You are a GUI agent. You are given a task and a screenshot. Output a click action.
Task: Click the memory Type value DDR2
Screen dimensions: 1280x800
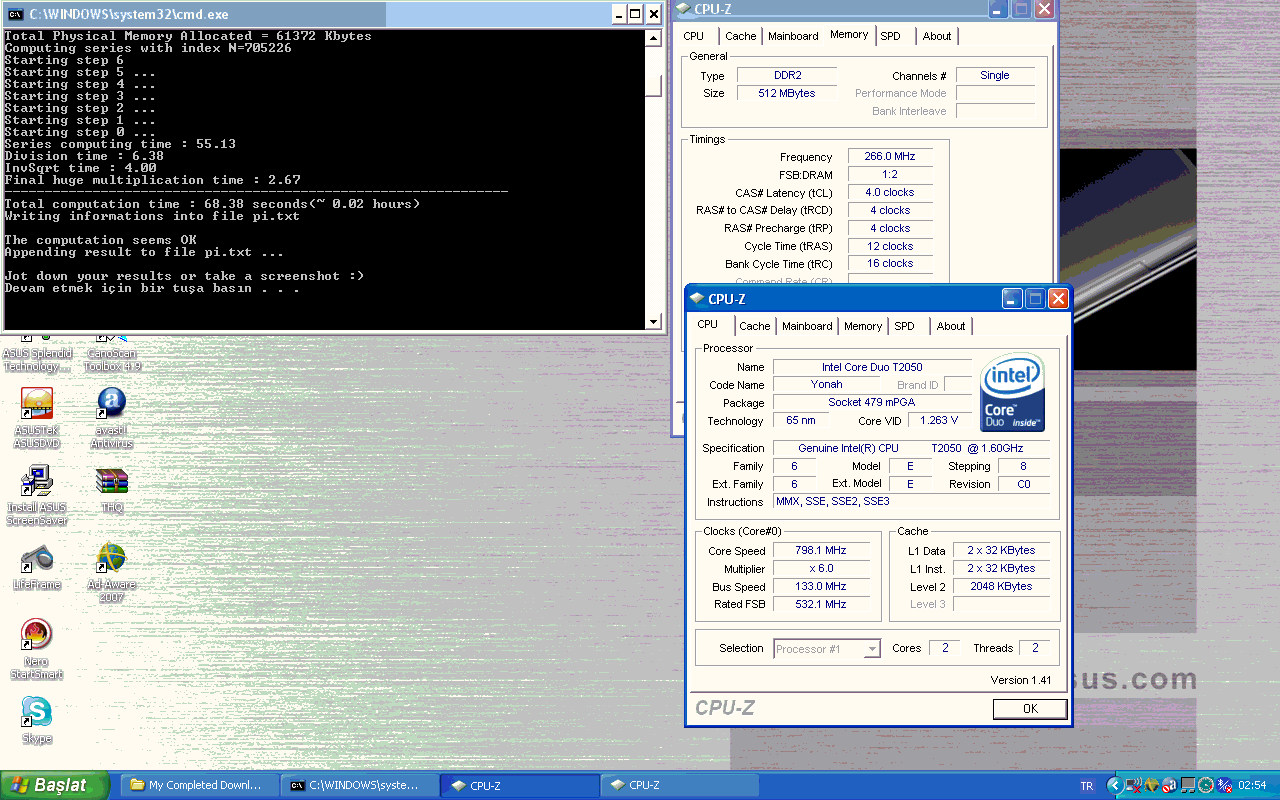pyautogui.click(x=788, y=75)
